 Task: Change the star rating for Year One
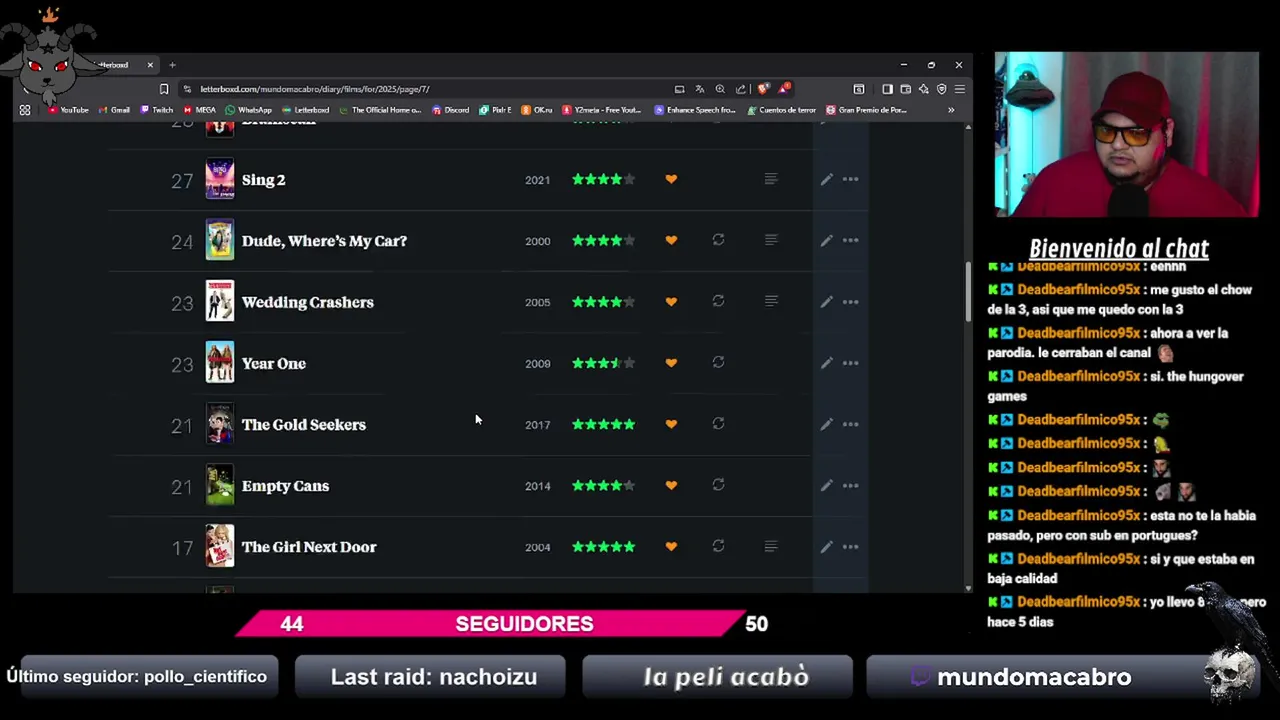pos(603,363)
